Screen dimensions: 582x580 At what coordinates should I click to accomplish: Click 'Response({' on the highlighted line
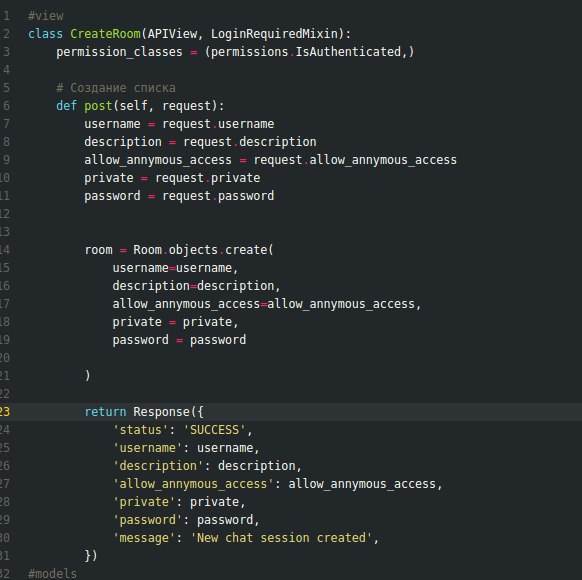(168, 412)
